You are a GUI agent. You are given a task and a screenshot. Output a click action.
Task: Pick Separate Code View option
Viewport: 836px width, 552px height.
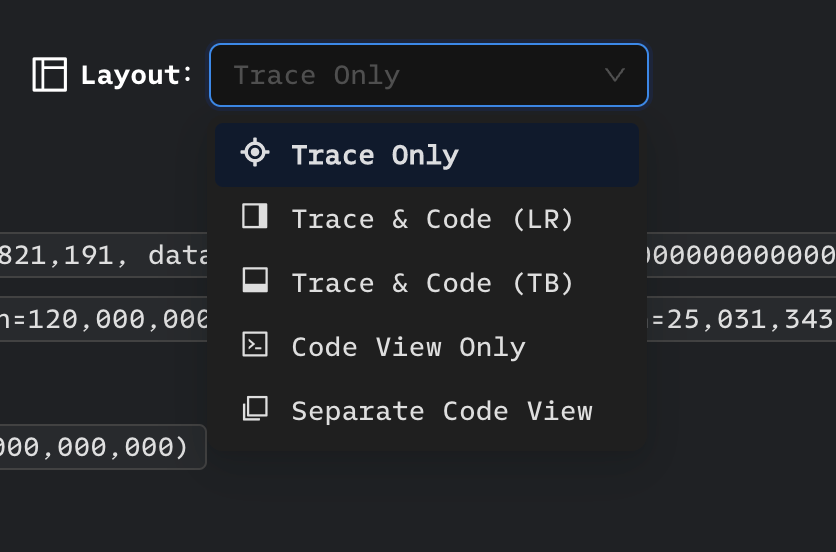(x=441, y=411)
